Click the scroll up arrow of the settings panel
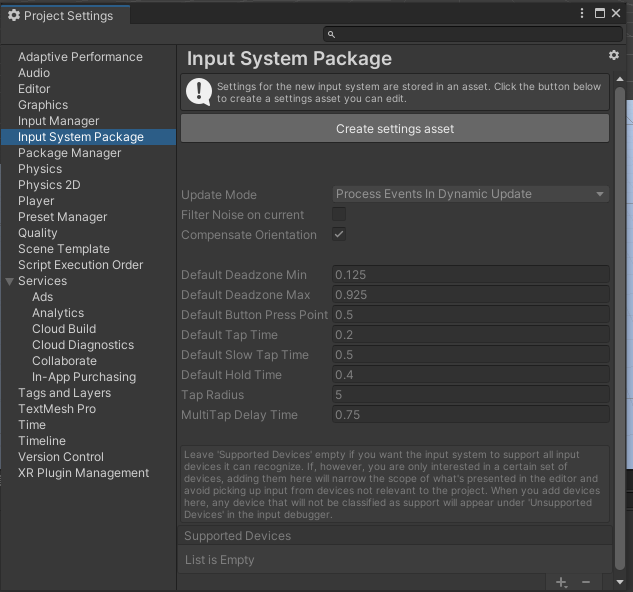Image resolution: width=633 pixels, height=592 pixels. click(620, 79)
